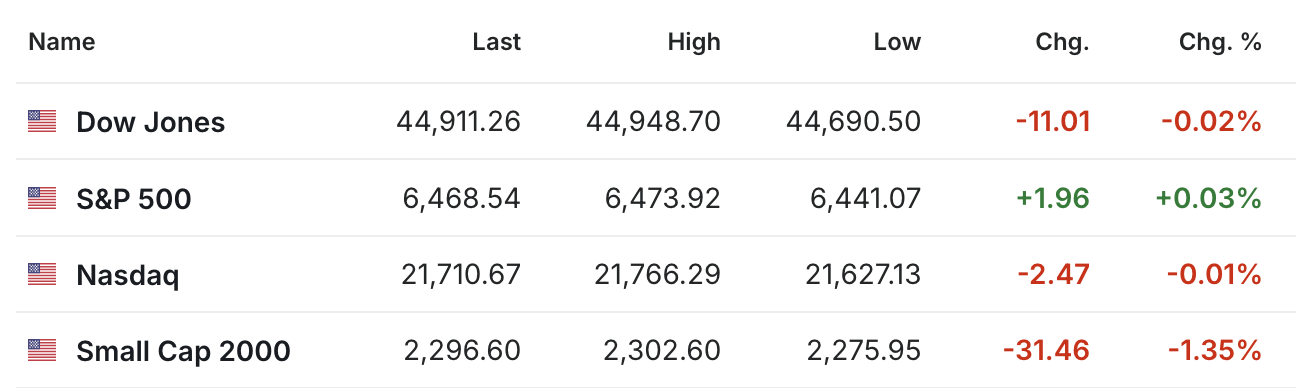The height and width of the screenshot is (388, 1296).
Task: Sort table by Chg. % column header
Action: [x=1221, y=42]
